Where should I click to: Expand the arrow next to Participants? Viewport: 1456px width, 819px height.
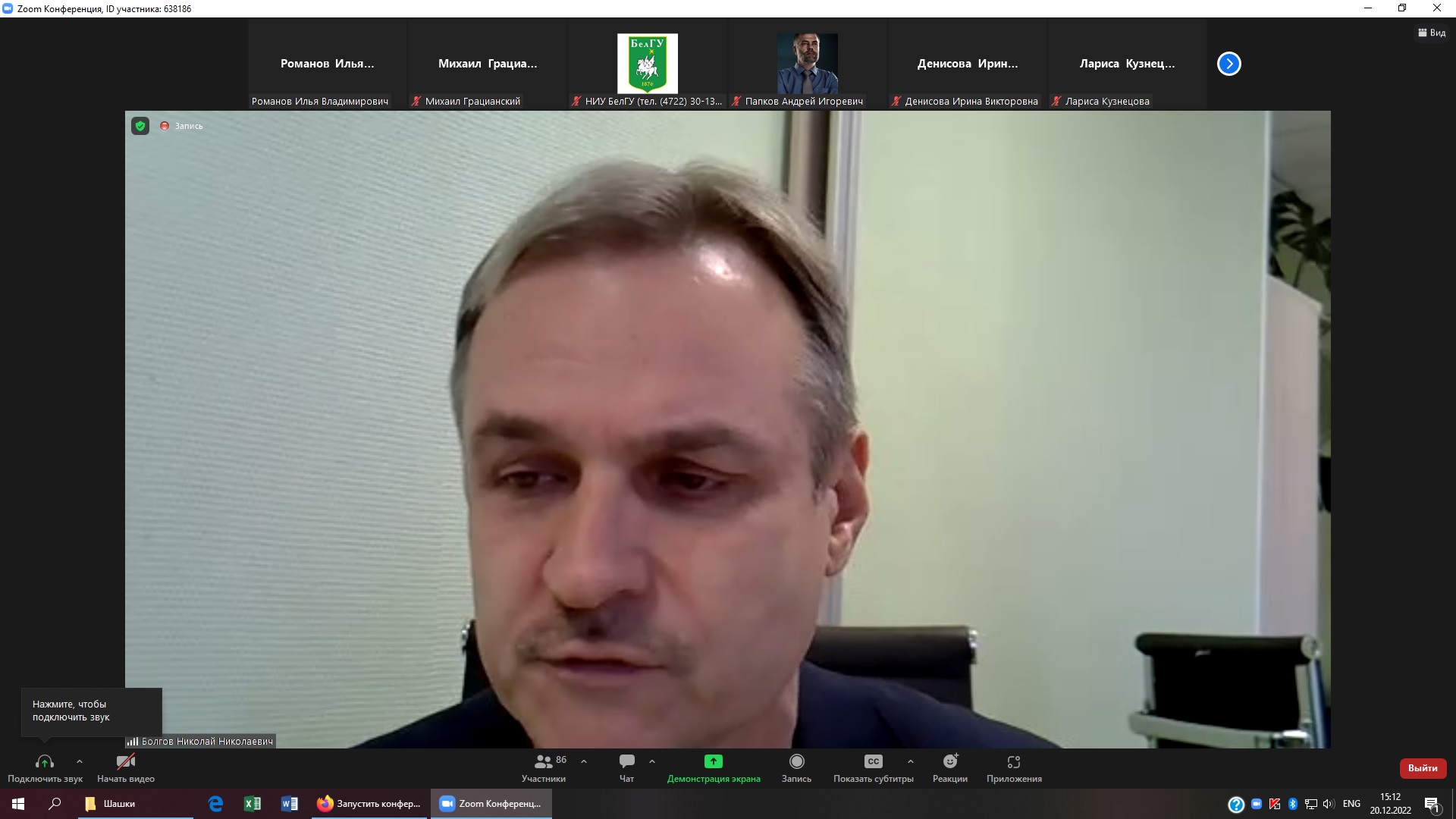(x=584, y=761)
